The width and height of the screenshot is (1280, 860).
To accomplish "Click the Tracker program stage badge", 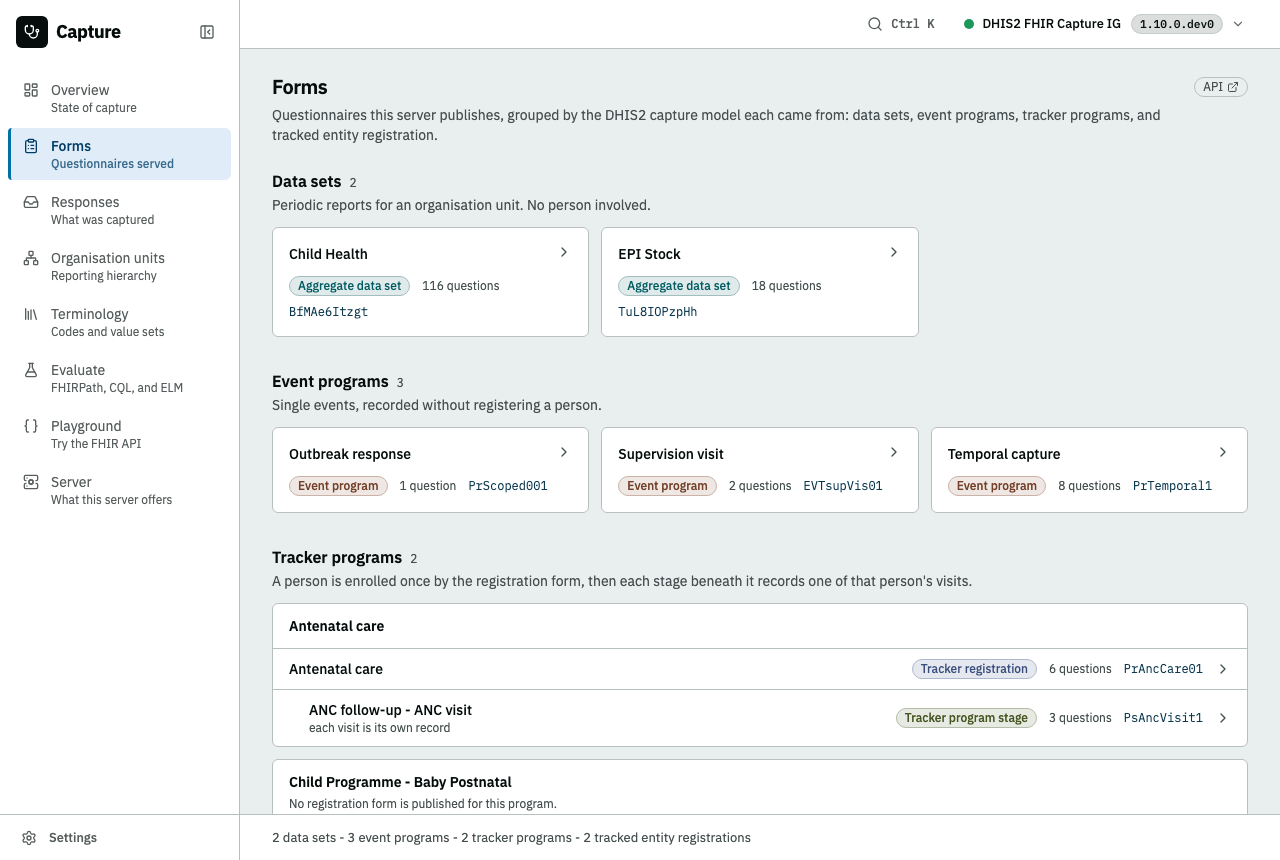I will tap(966, 718).
